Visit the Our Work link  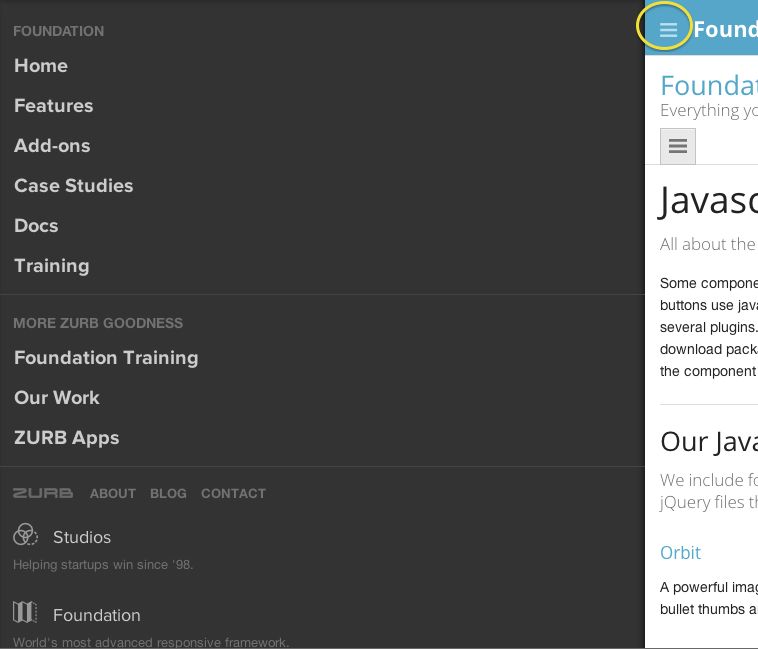coord(57,398)
